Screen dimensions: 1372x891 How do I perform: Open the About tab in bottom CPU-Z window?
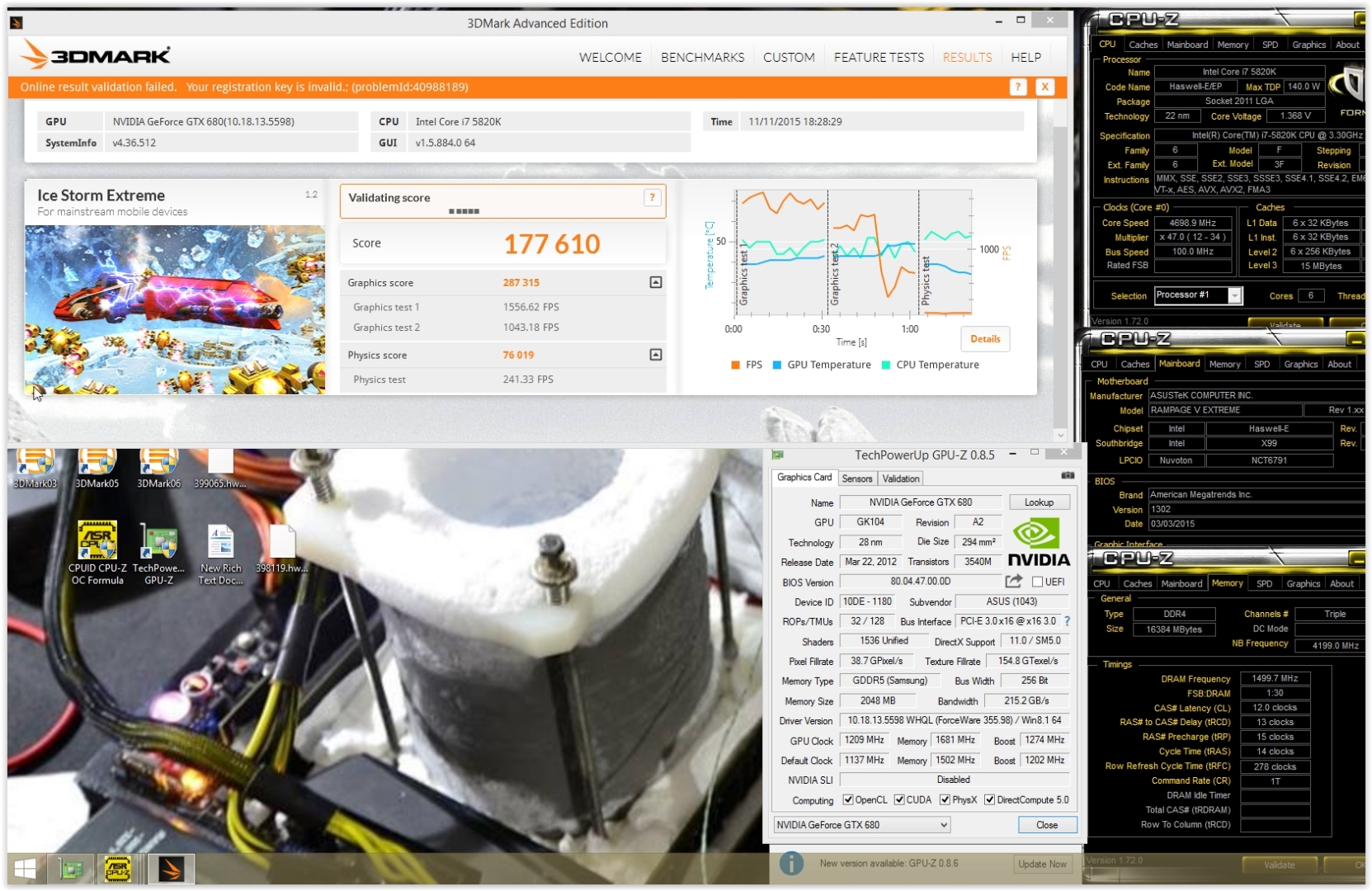pos(1342,583)
